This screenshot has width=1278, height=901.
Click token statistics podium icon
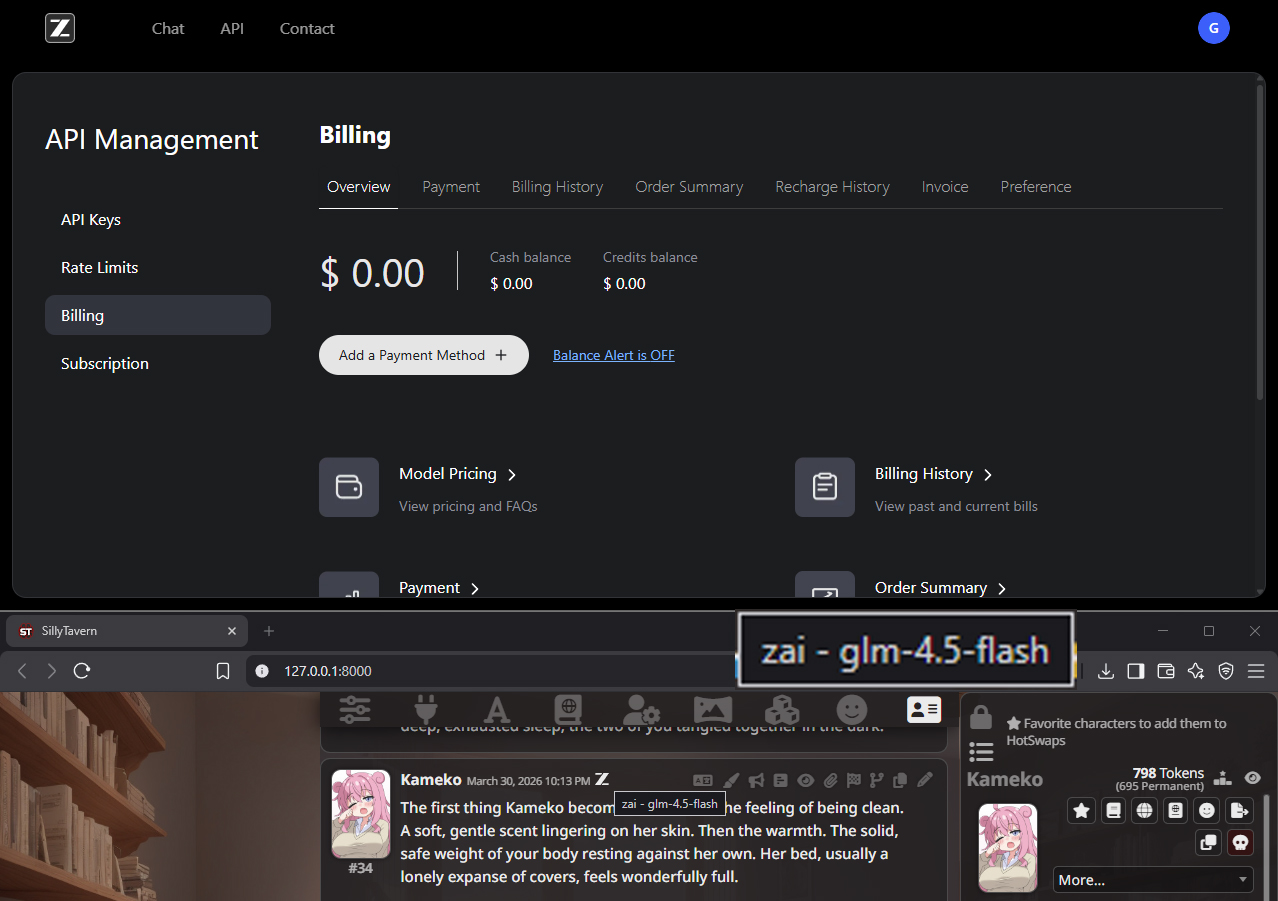point(1222,778)
